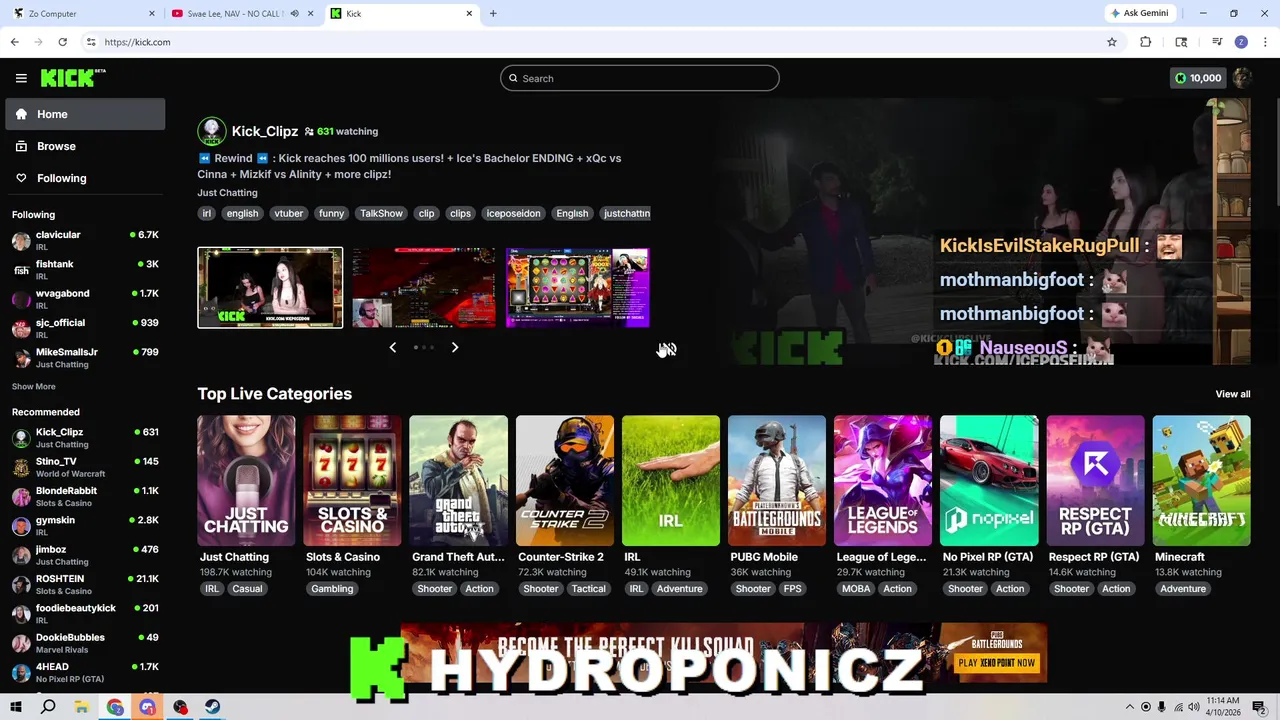Reload the Kick page

point(62,42)
